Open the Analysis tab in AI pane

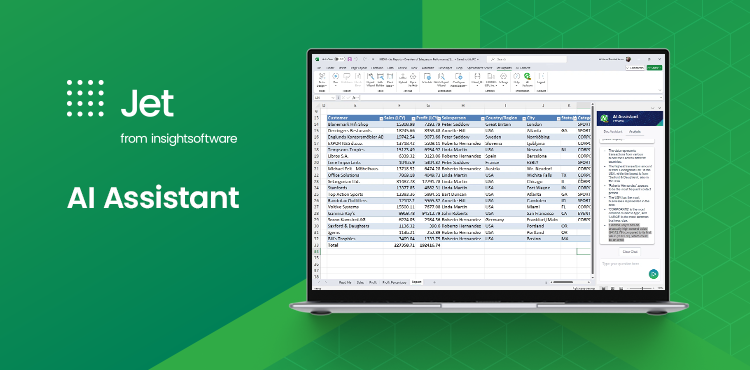(635, 131)
